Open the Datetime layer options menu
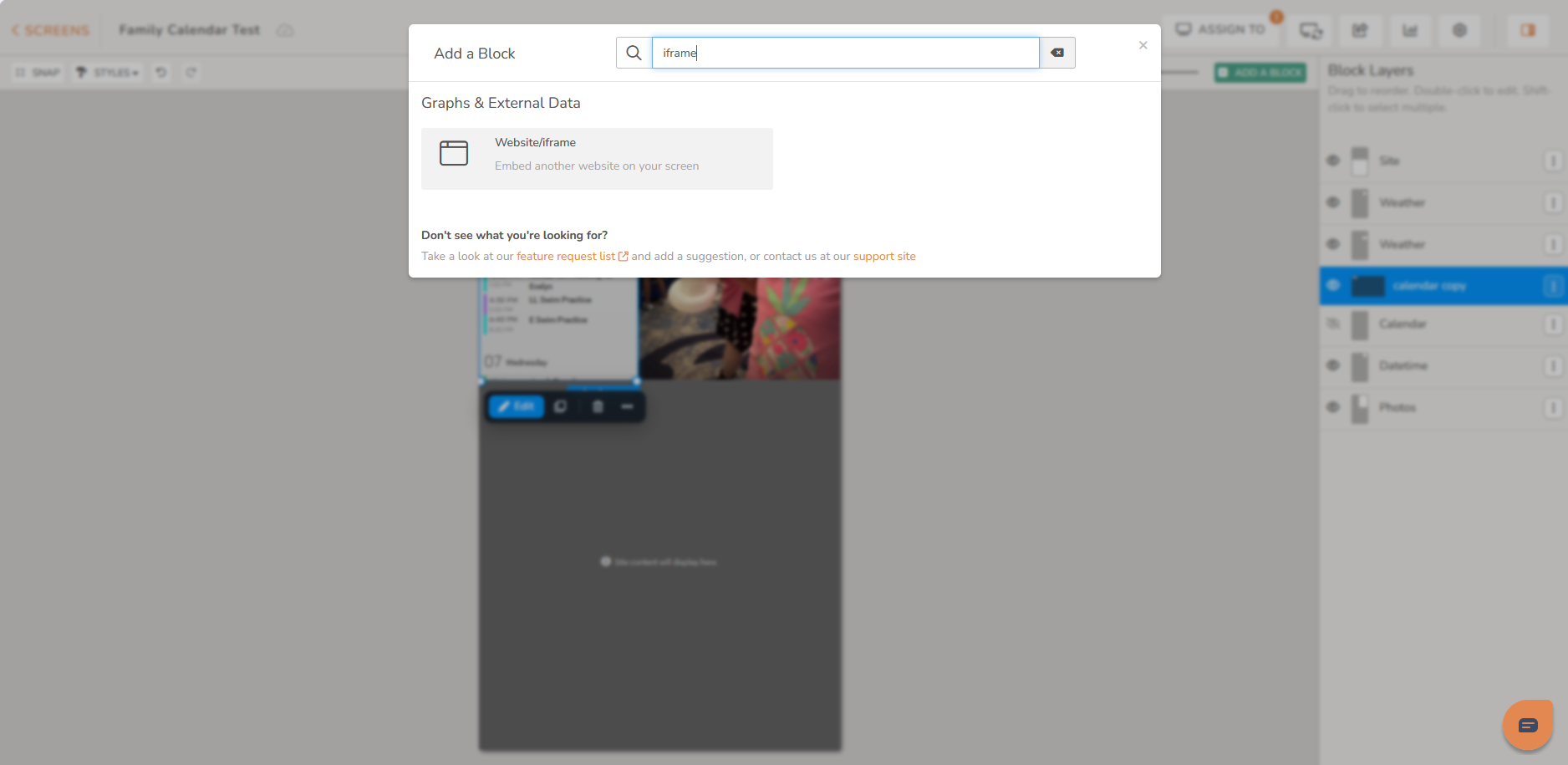 pyautogui.click(x=1553, y=365)
